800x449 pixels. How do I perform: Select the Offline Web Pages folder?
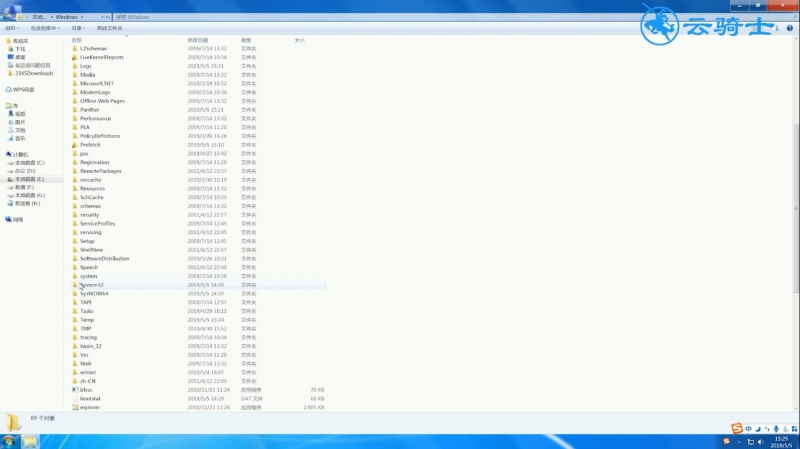(x=103, y=101)
